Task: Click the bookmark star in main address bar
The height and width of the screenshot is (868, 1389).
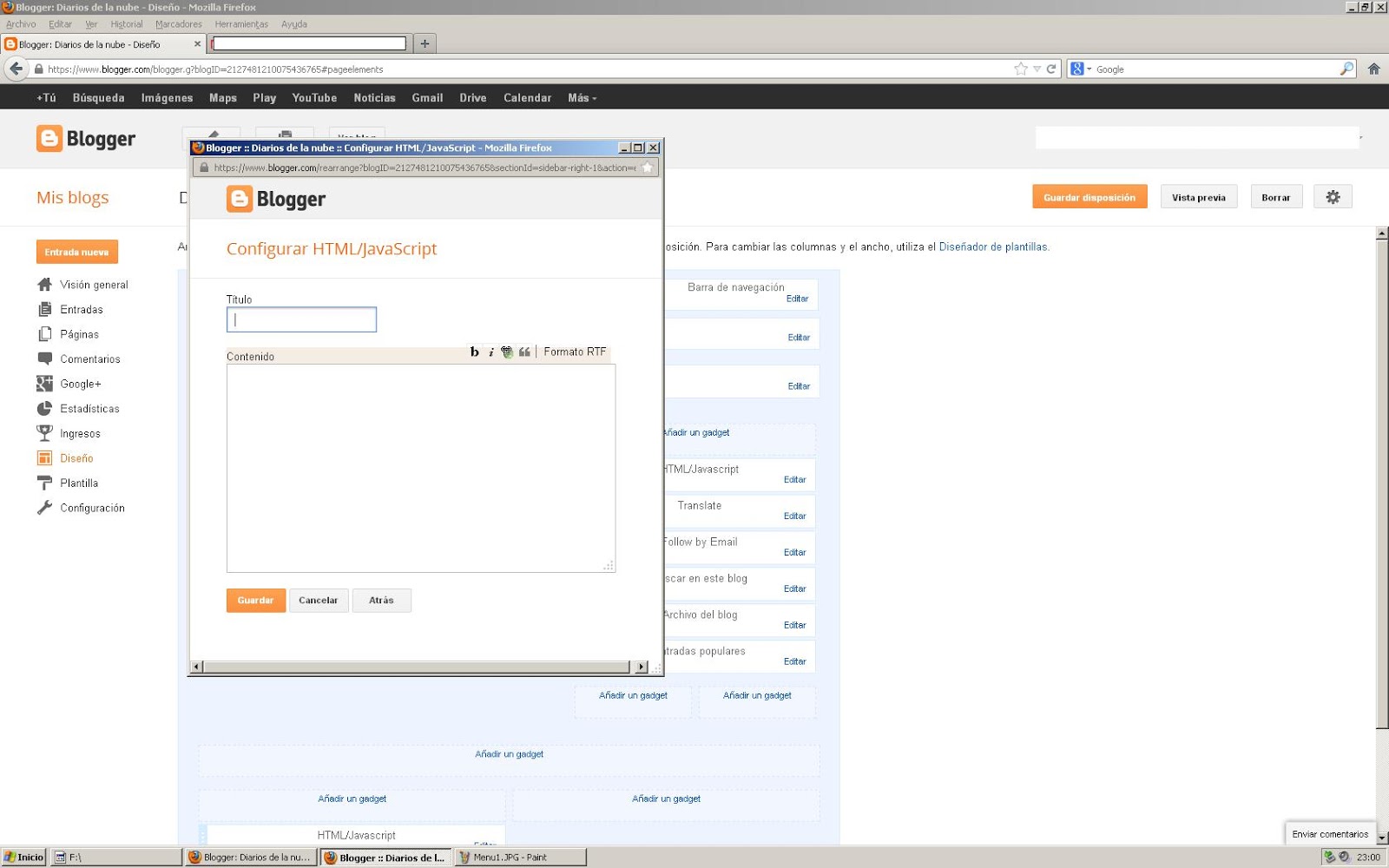Action: tap(1021, 69)
